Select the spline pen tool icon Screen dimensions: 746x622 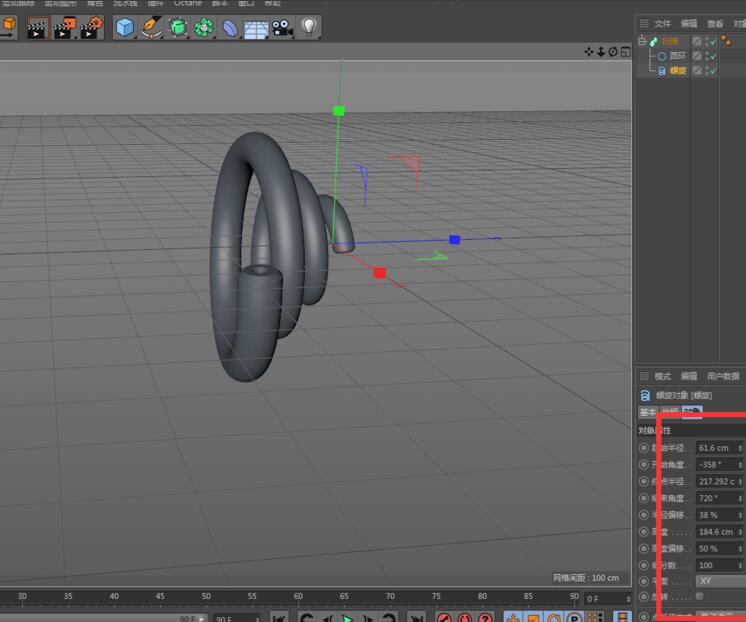pyautogui.click(x=151, y=28)
